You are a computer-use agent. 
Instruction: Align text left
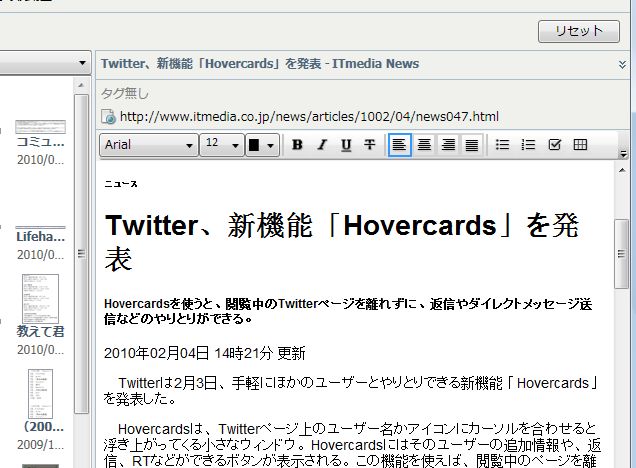pos(400,145)
